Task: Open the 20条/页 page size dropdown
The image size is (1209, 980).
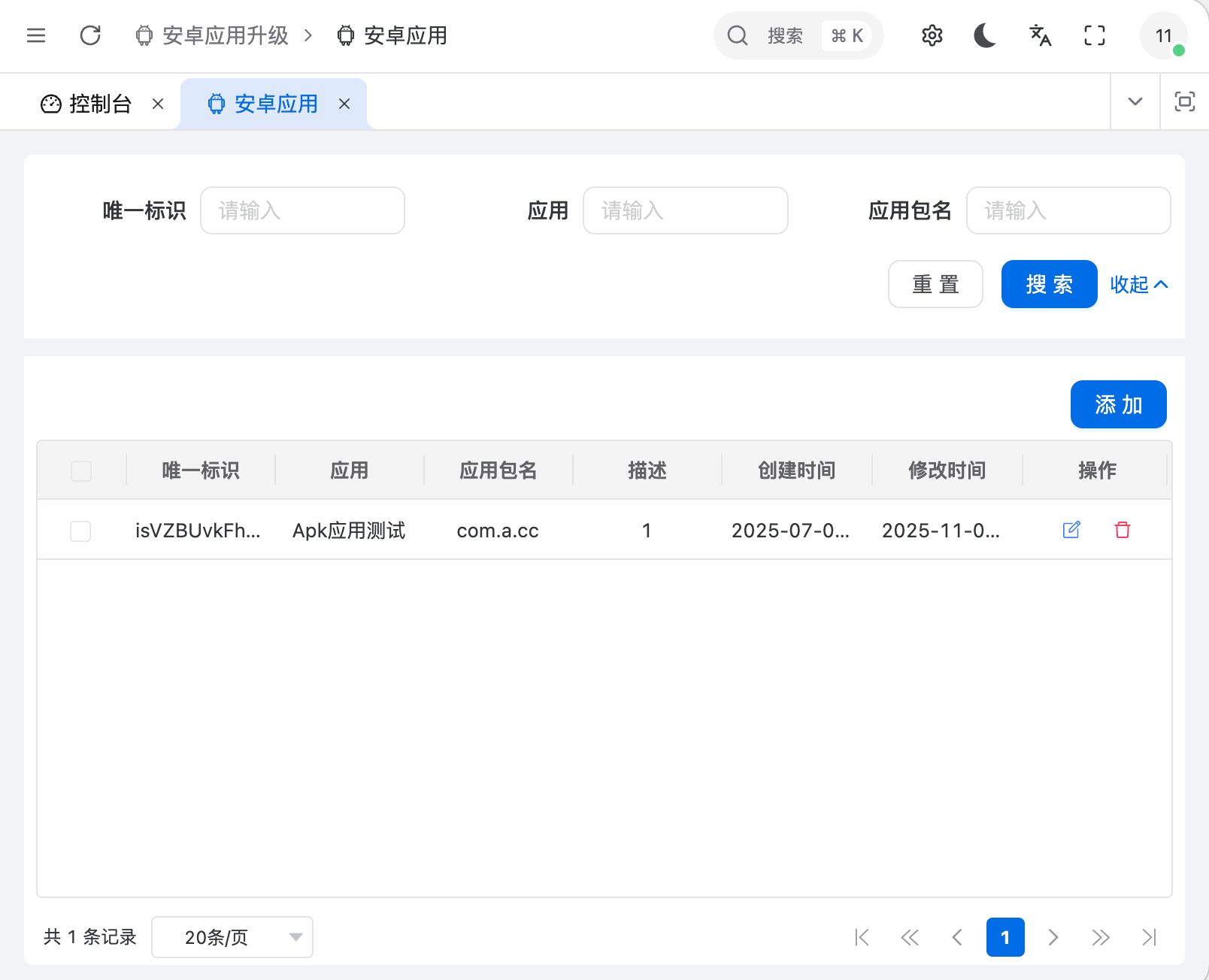Action: pyautogui.click(x=232, y=937)
